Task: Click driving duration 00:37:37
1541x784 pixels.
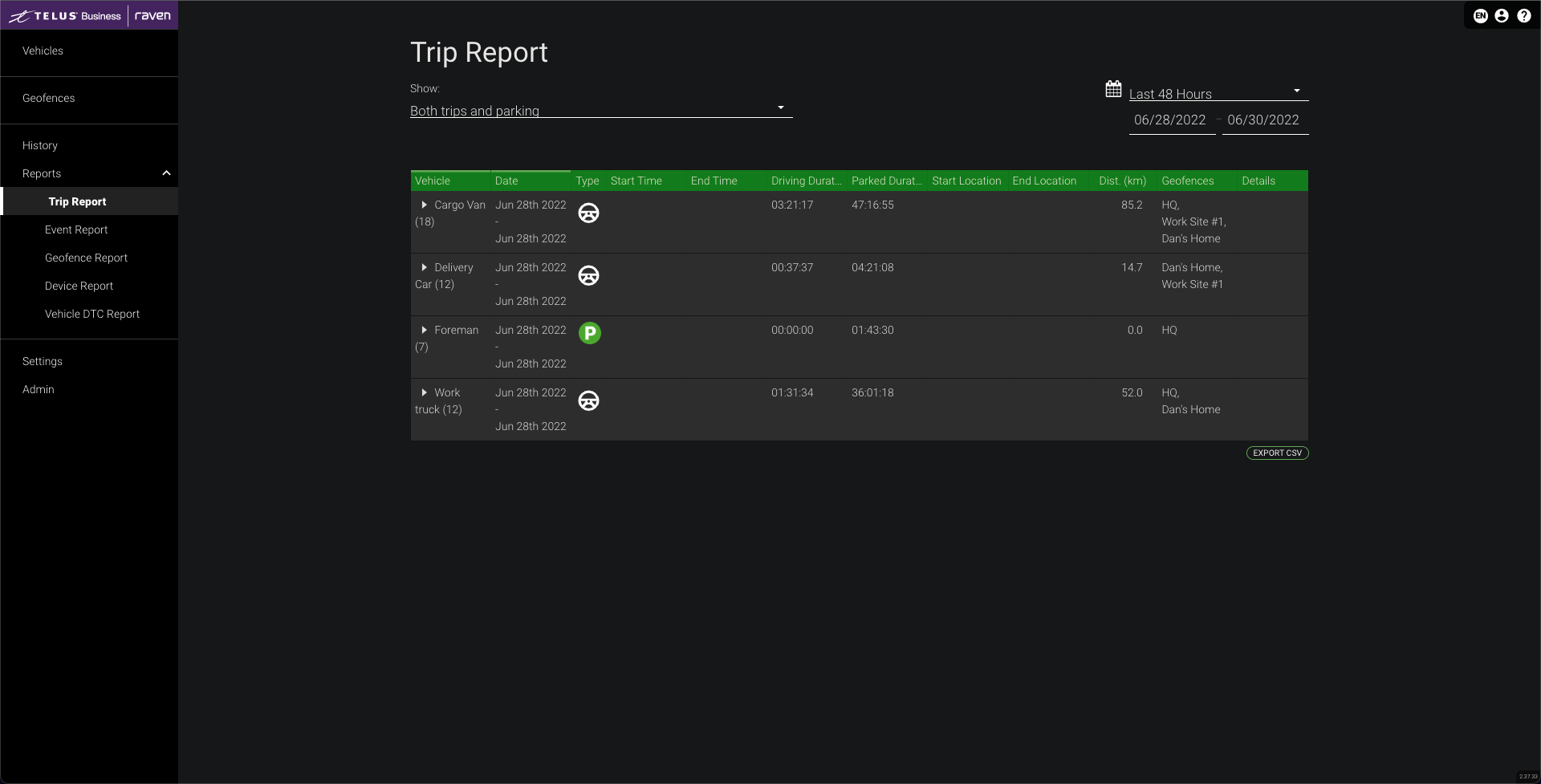Action: [792, 267]
